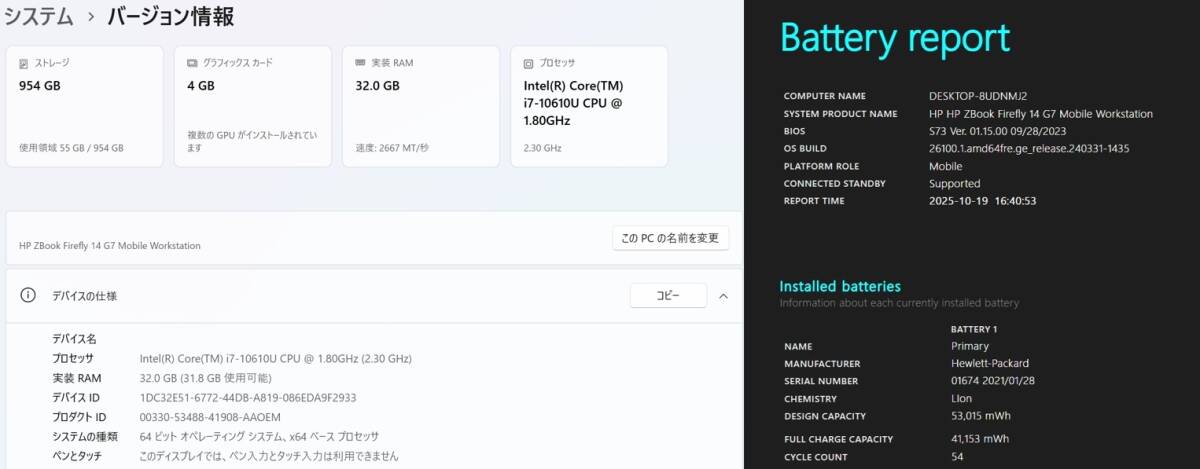Click the processor value Intel(R) Core(TM) i7-10610U row
The height and width of the screenshot is (469, 1200).
point(276,359)
